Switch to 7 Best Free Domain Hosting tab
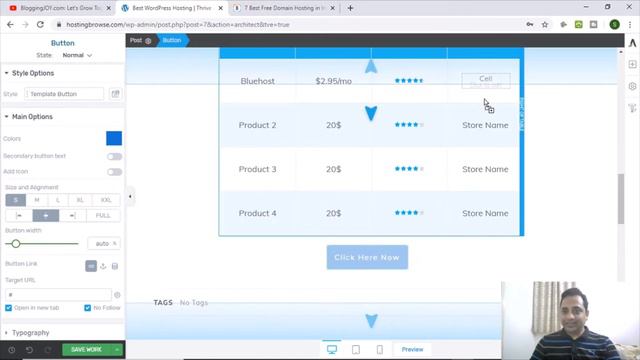640x360 pixels. [284, 8]
